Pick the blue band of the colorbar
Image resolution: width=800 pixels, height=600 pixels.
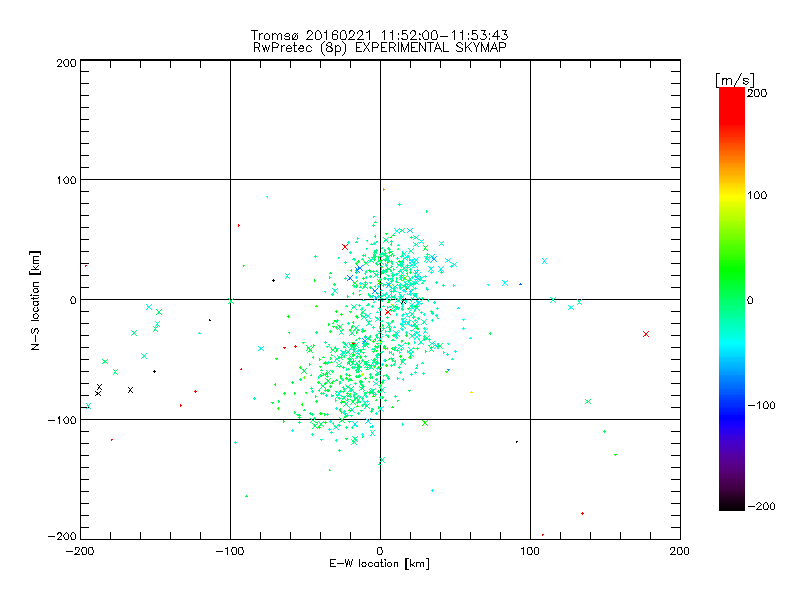click(732, 416)
